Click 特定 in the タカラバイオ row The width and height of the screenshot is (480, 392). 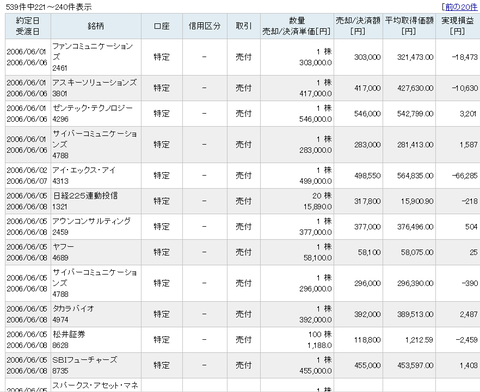(x=162, y=314)
